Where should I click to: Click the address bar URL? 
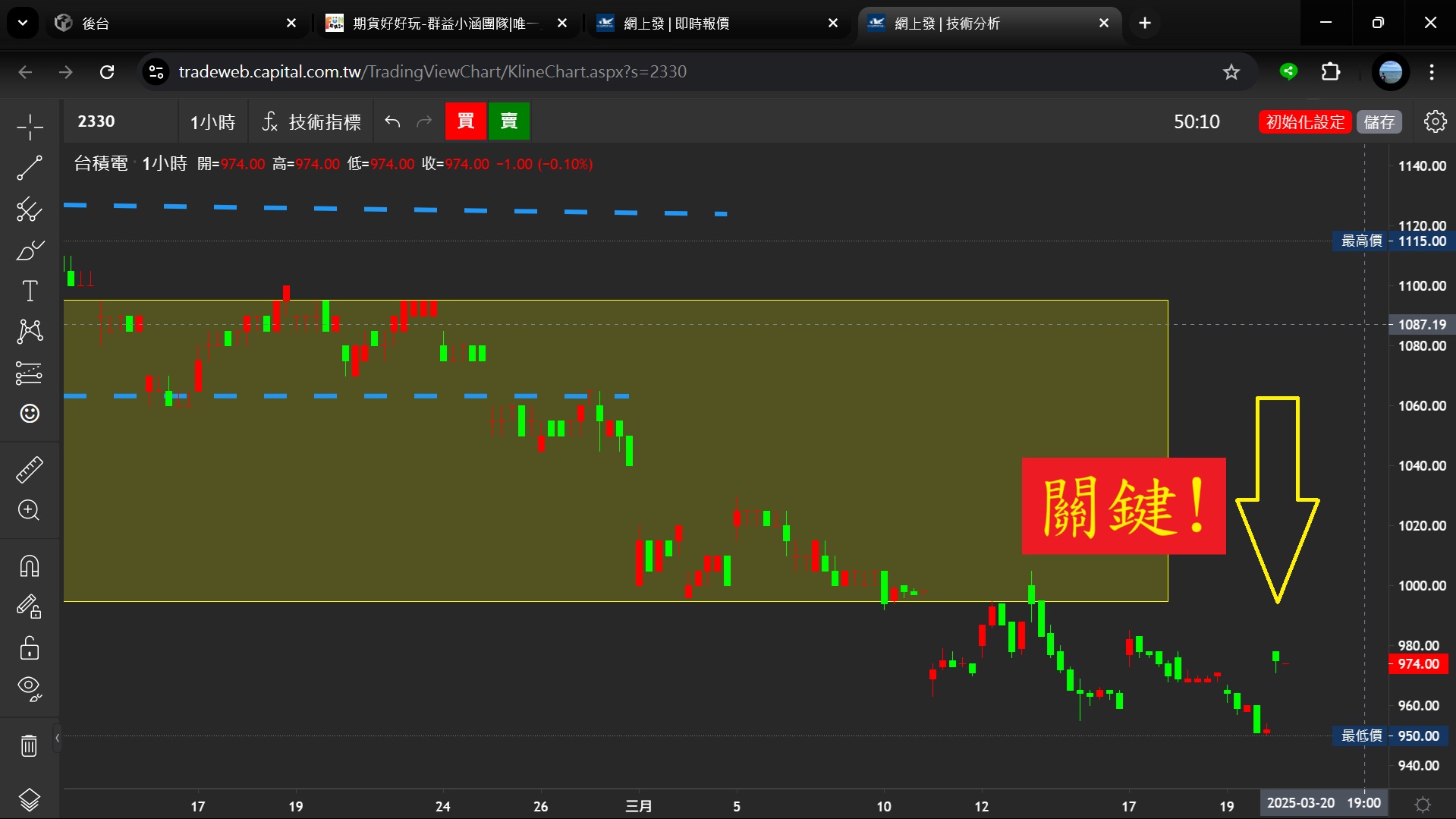[432, 72]
